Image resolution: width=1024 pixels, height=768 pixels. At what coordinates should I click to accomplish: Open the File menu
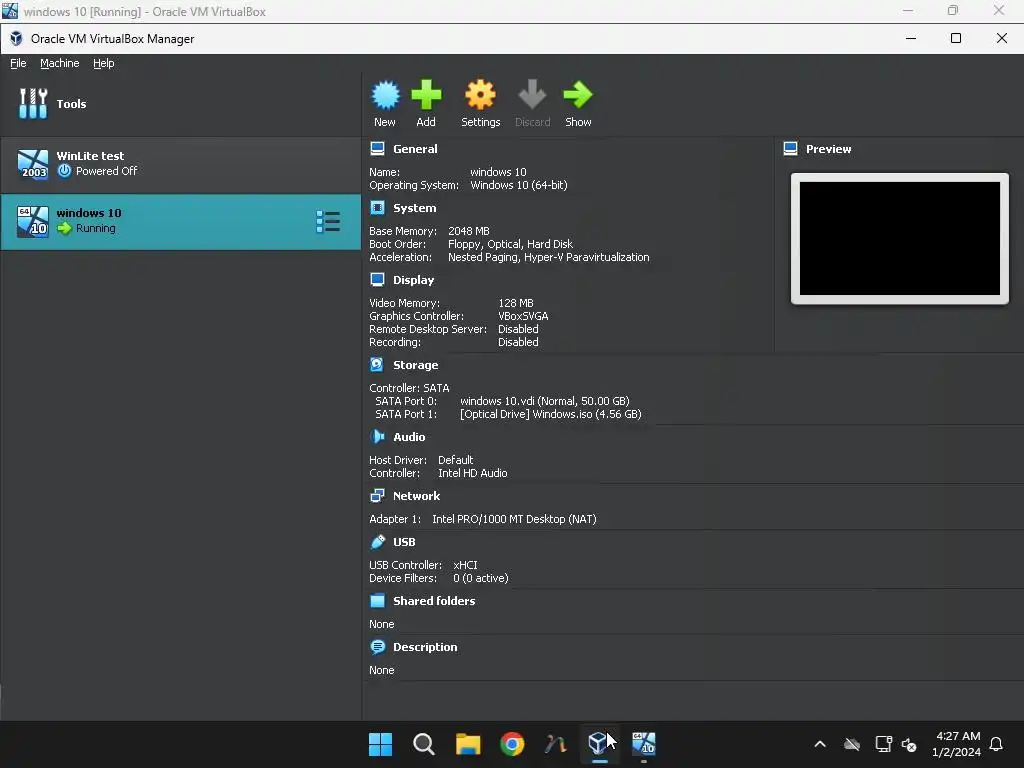pos(18,63)
